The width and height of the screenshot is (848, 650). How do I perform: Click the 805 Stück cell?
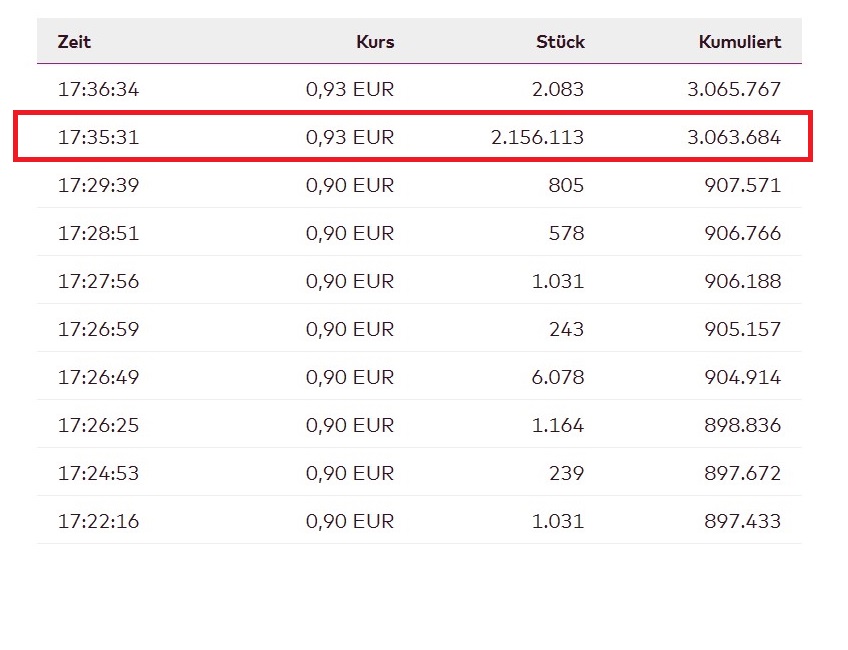tap(566, 185)
